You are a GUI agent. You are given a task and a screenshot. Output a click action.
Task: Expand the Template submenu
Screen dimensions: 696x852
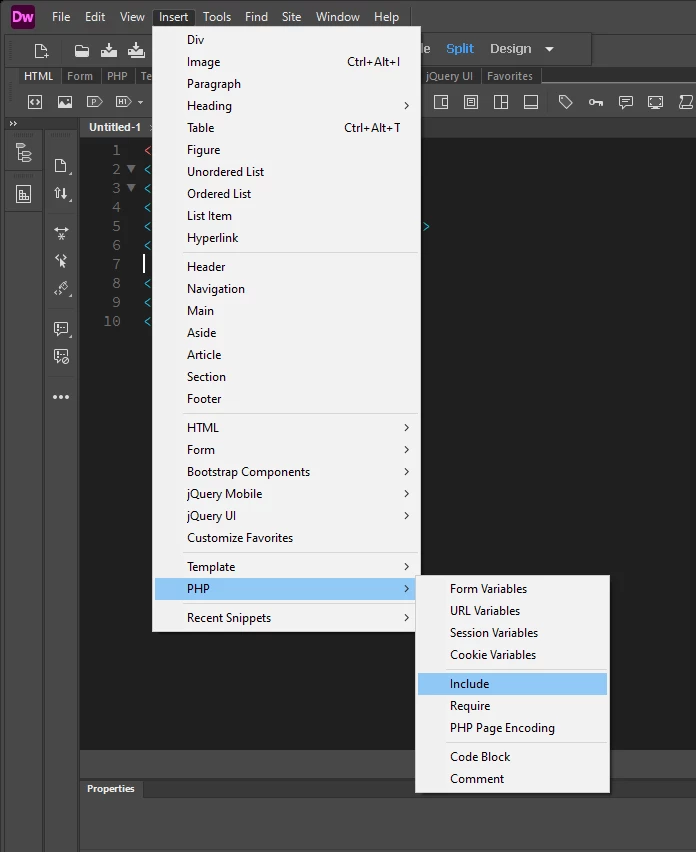[286, 567]
